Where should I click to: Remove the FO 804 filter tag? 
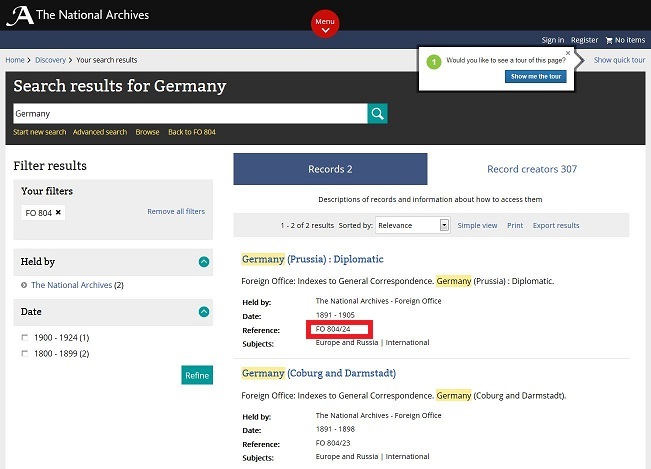[58, 213]
